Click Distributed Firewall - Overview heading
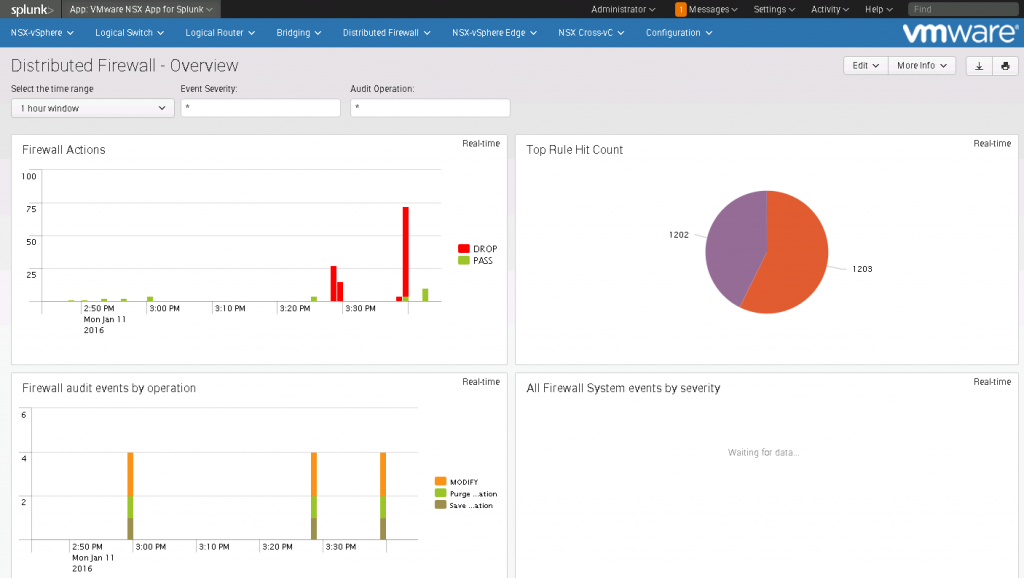 point(125,66)
